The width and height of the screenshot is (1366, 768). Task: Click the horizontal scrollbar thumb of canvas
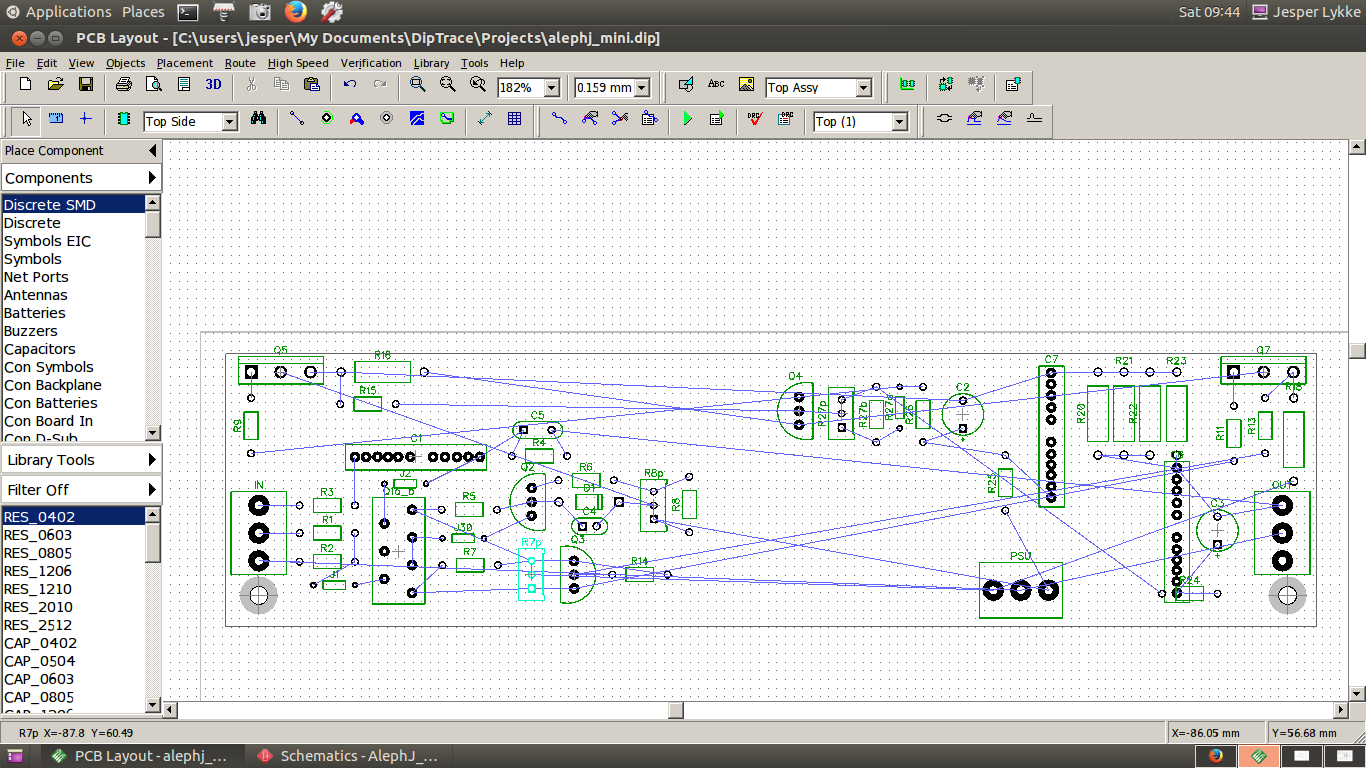pos(677,710)
